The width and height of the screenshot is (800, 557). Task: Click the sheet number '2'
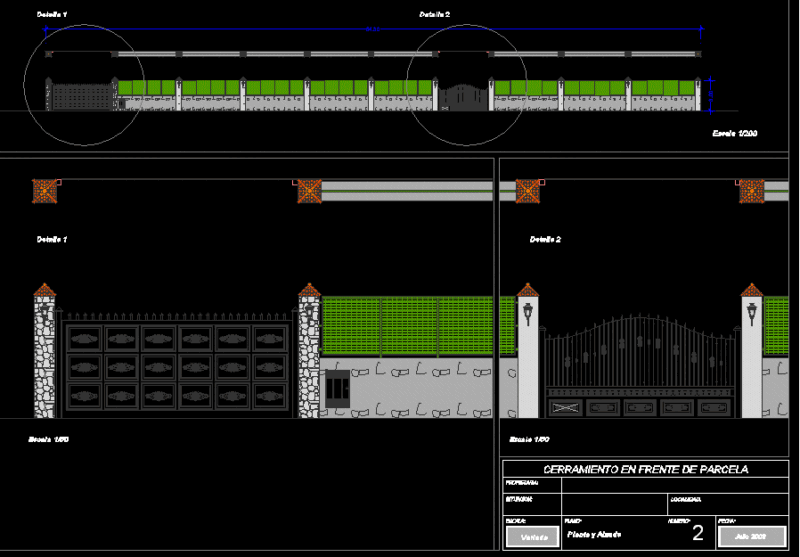[698, 533]
